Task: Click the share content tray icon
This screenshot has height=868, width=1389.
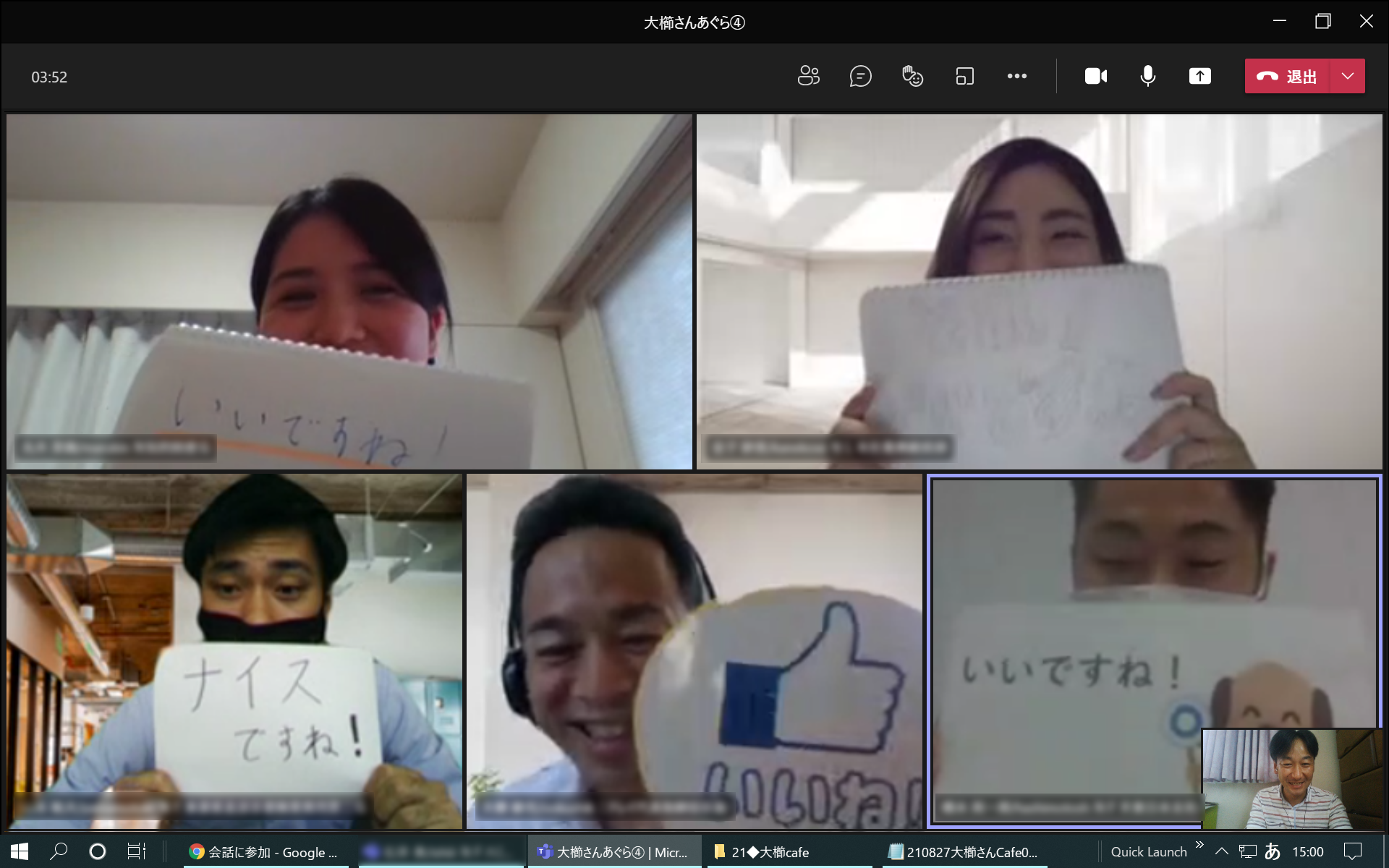Action: point(1199,76)
